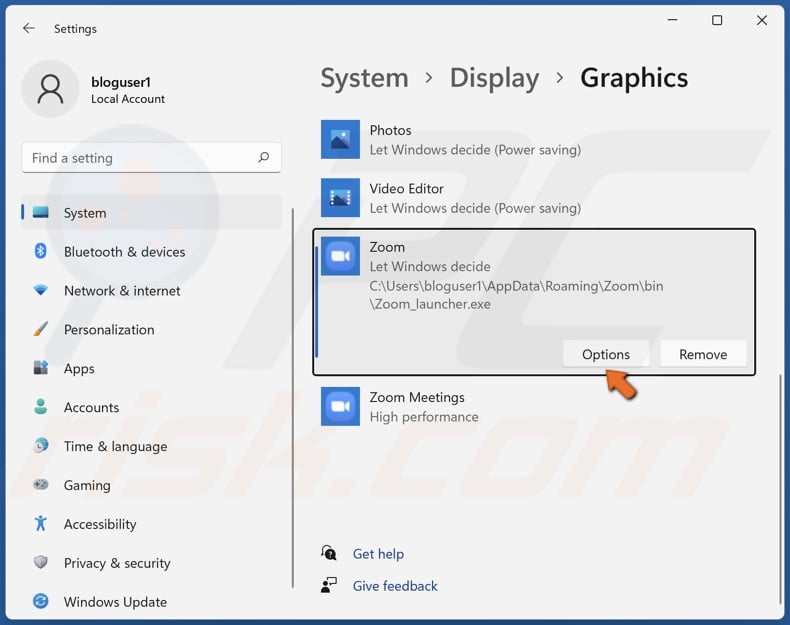Open Privacy & security settings
Image resolution: width=790 pixels, height=625 pixels.
[x=152, y=563]
